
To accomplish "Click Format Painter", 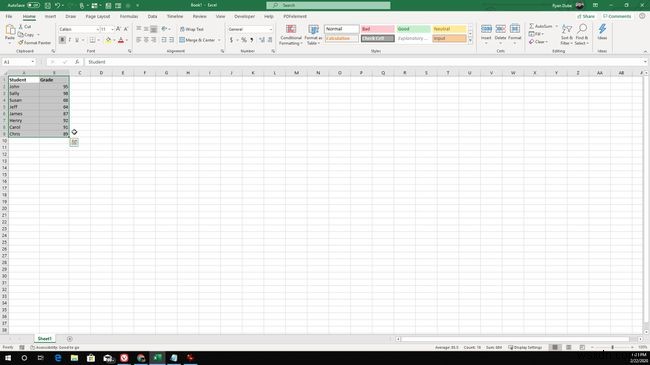I will pyautogui.click(x=34, y=43).
